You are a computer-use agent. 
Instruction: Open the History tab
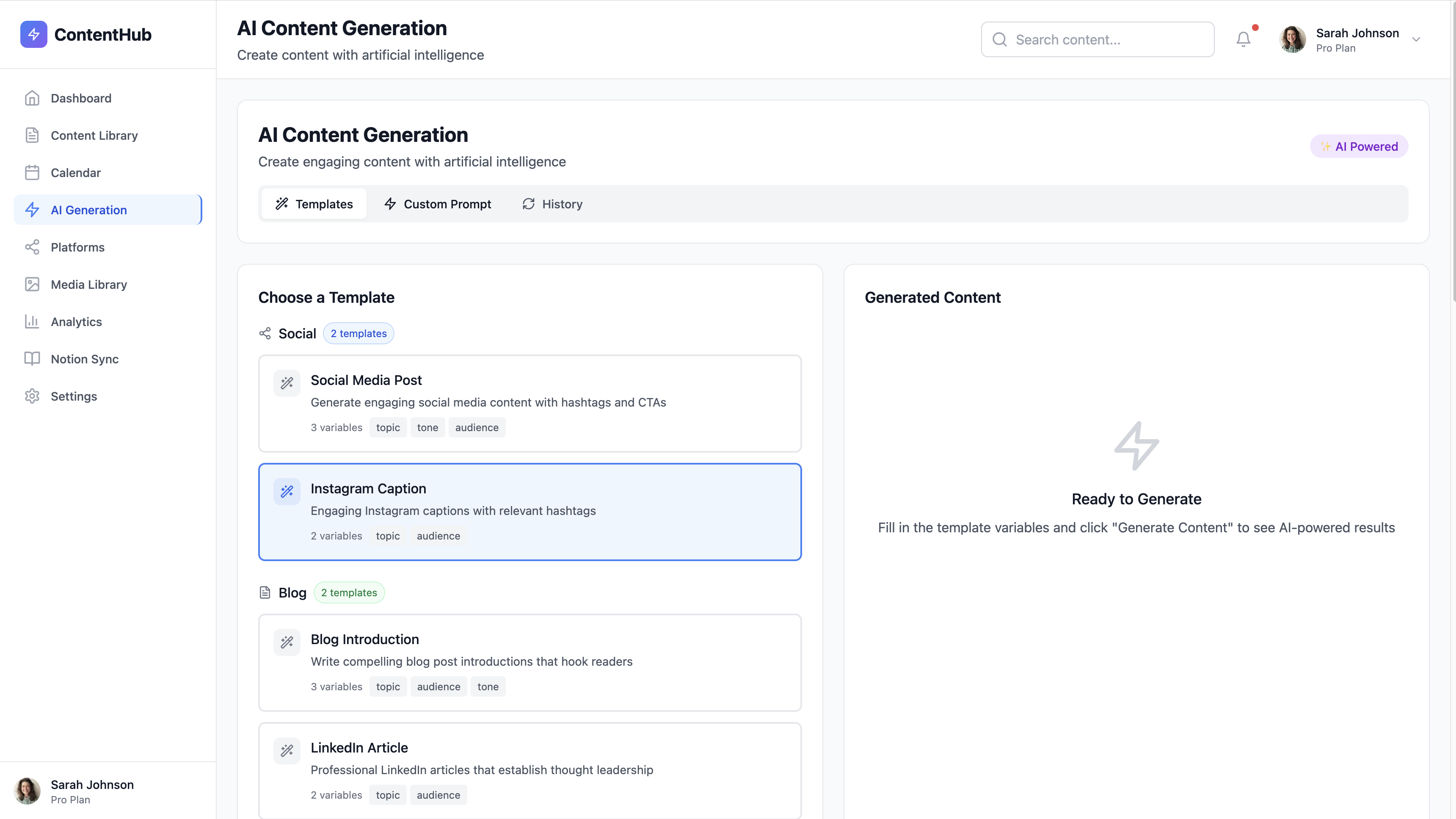point(552,204)
